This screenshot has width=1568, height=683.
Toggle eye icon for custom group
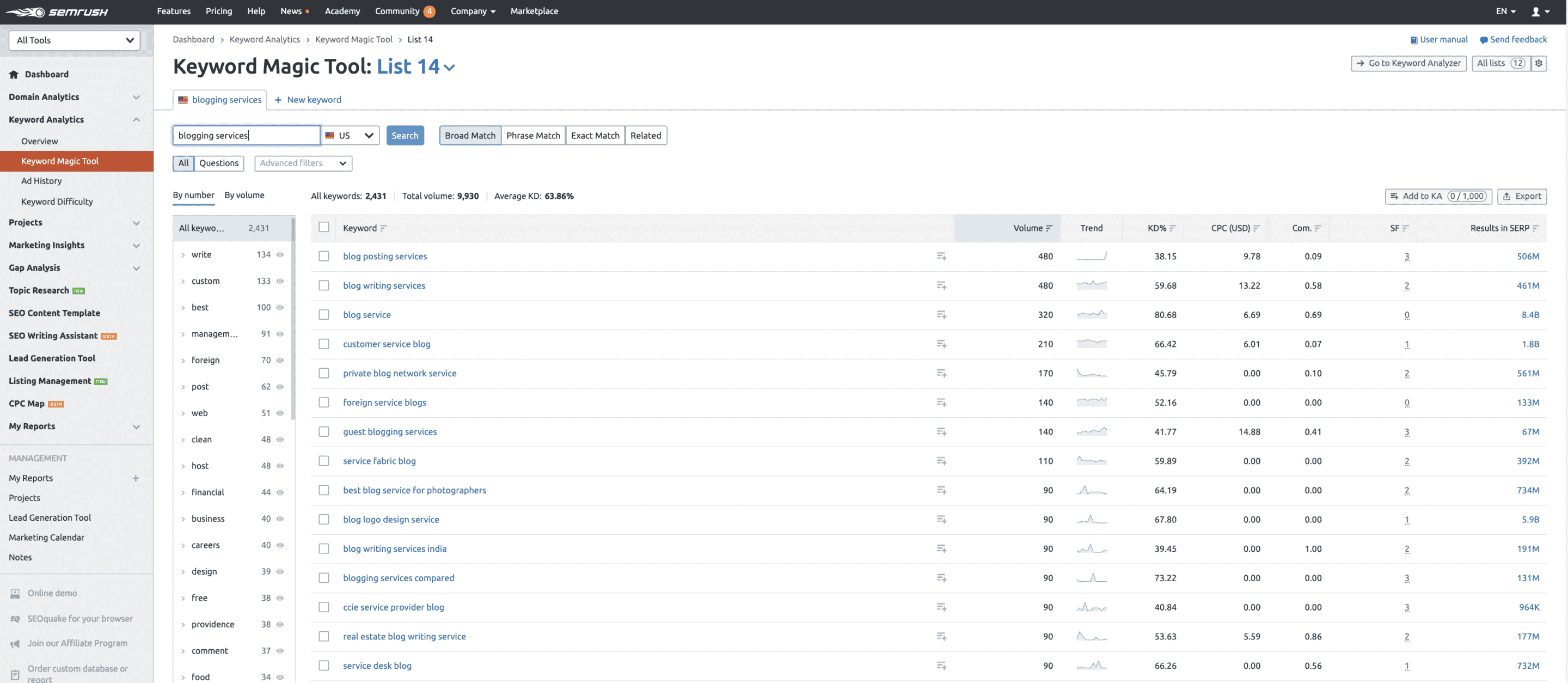coord(280,281)
